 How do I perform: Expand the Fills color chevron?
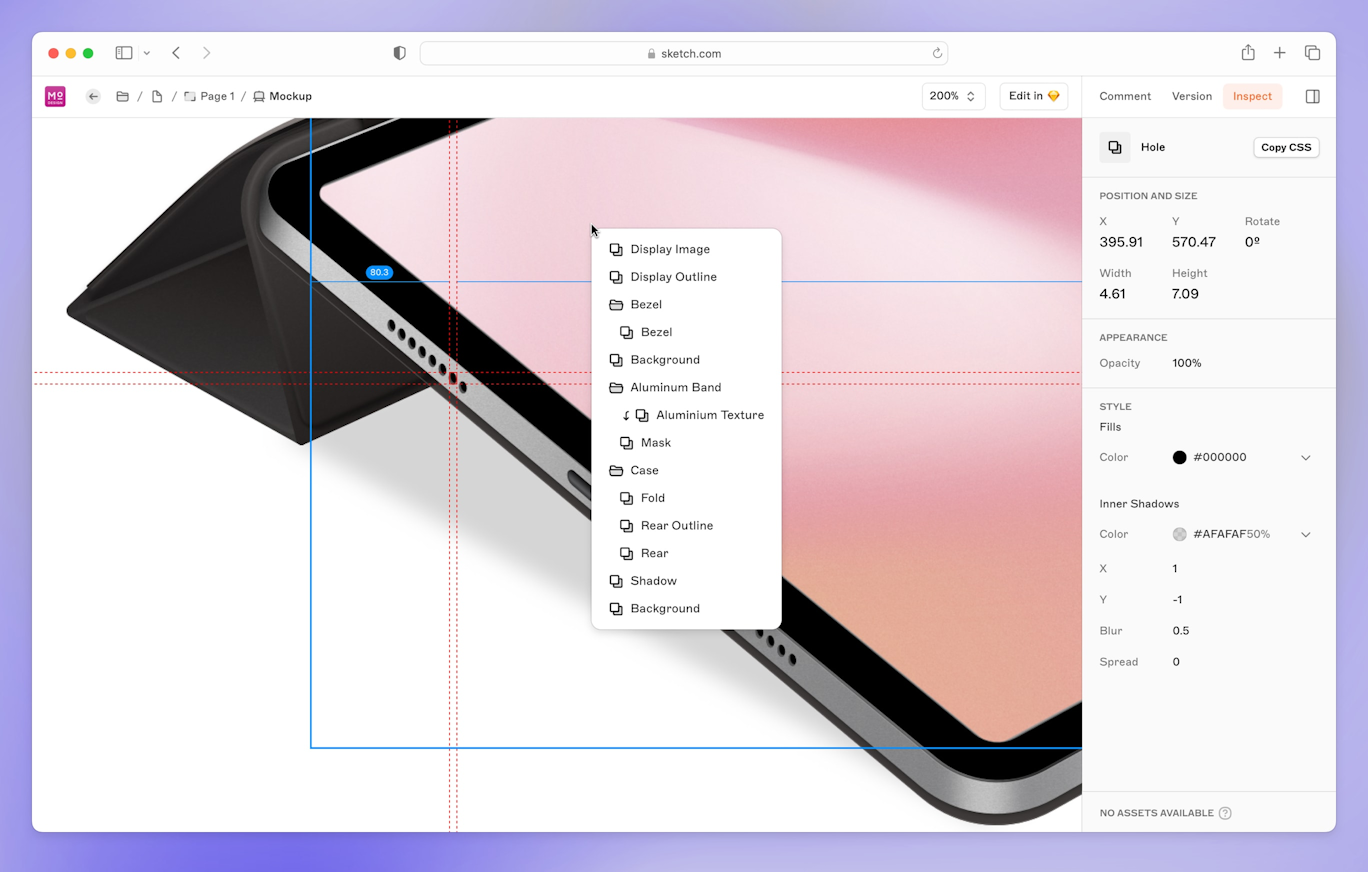(x=1305, y=458)
